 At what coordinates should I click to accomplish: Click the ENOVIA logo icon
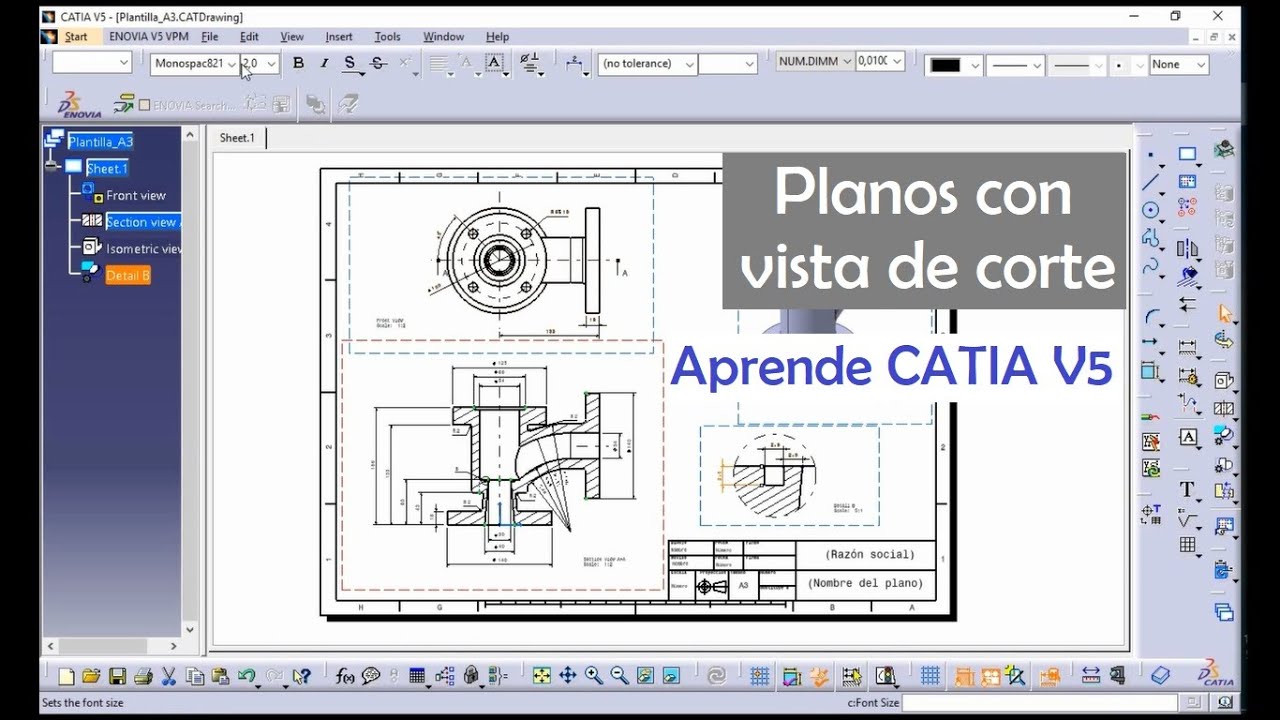78,104
